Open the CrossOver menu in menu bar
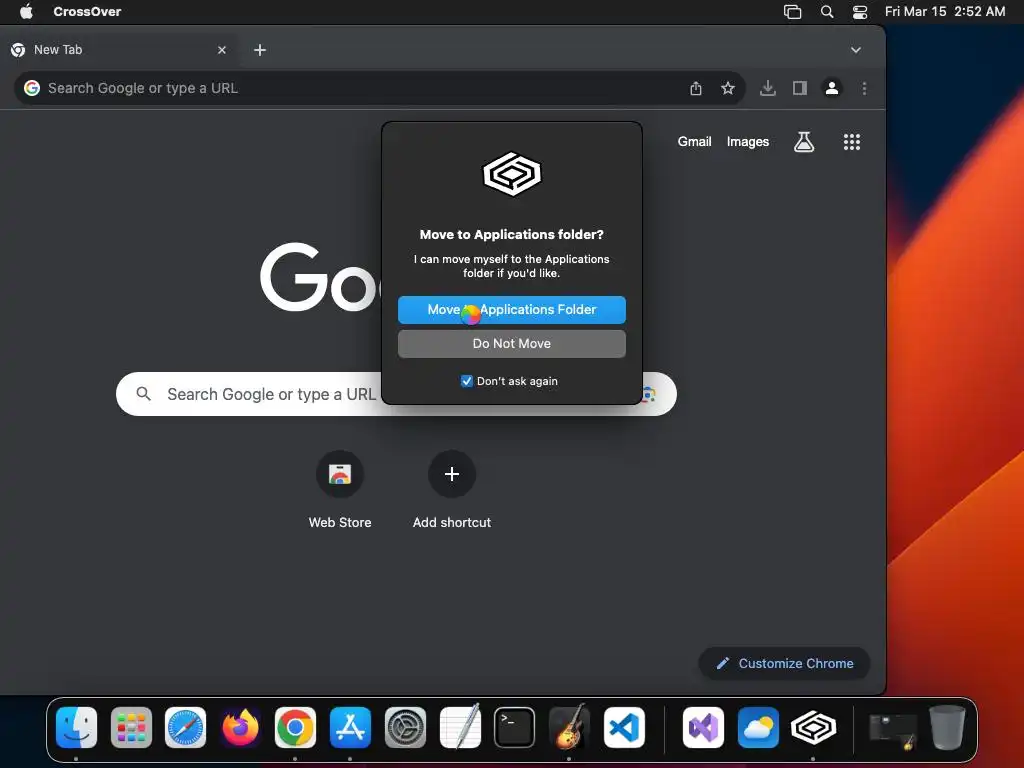This screenshot has height=768, width=1024. point(87,11)
